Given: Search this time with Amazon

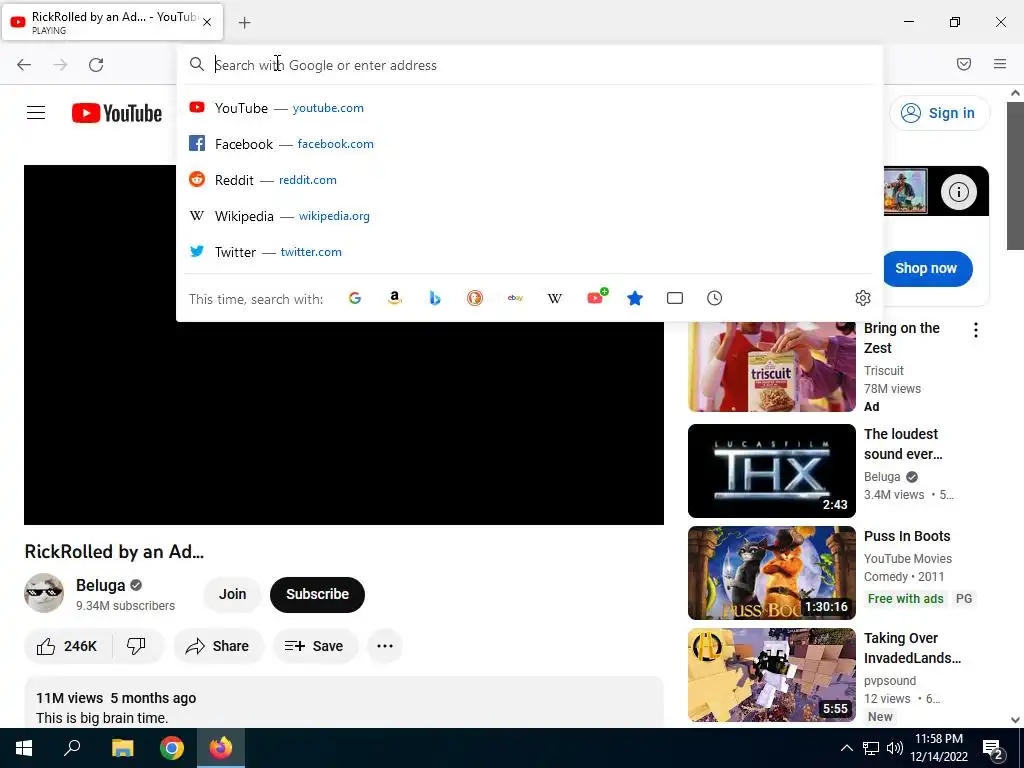Looking at the screenshot, I should 394,298.
